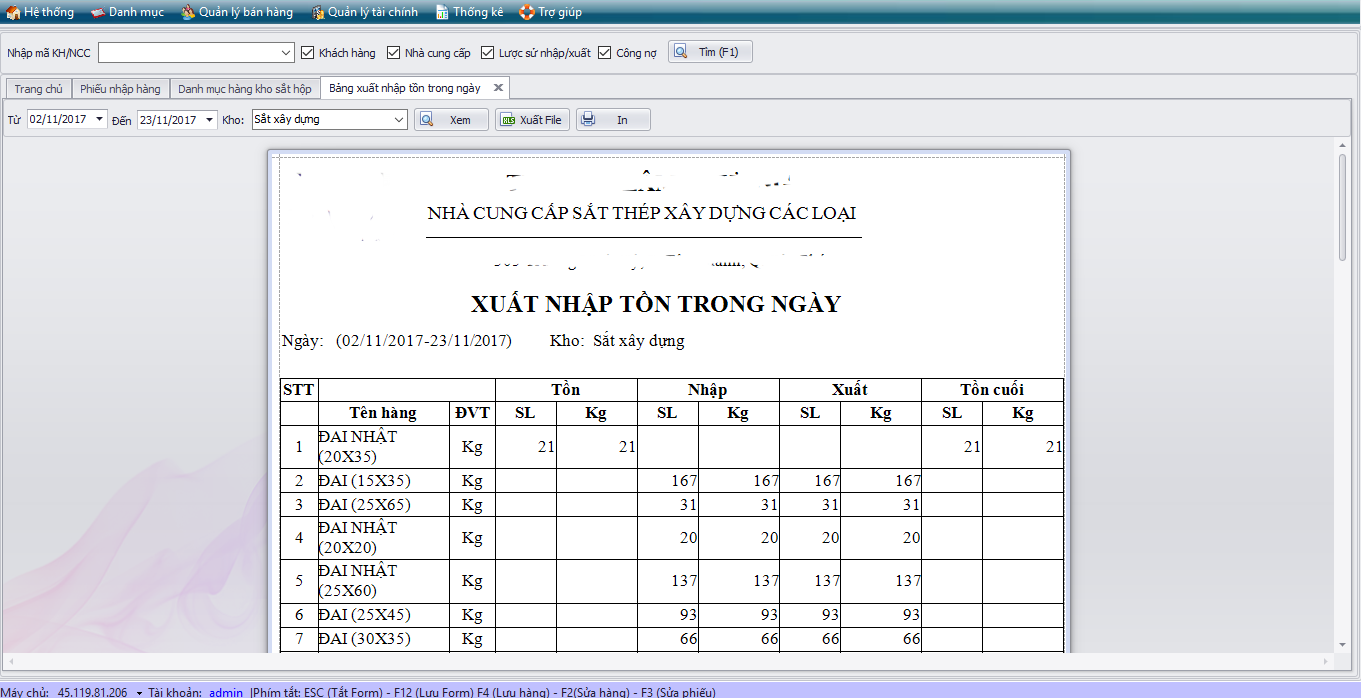Click the heading NHÀ CUNG CẤP SẮT THÉP XÂY DỰNG CÁC LOẠI

641,213
